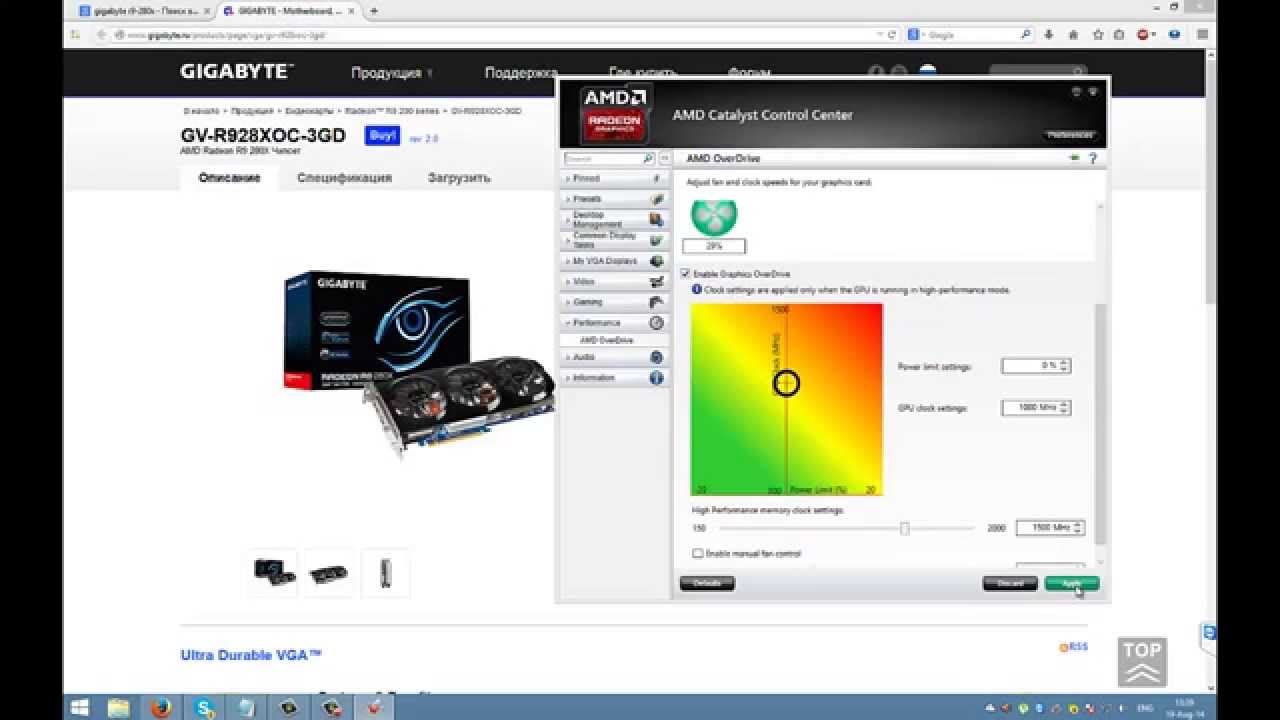
Task: Check Enable manual fan control
Action: 697,553
